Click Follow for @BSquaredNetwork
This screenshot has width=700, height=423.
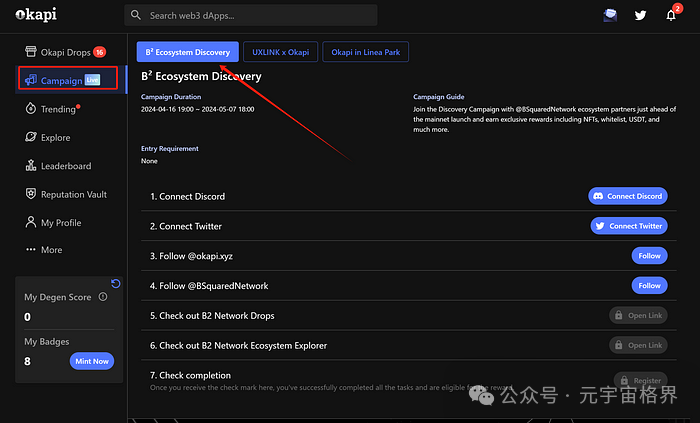click(650, 286)
